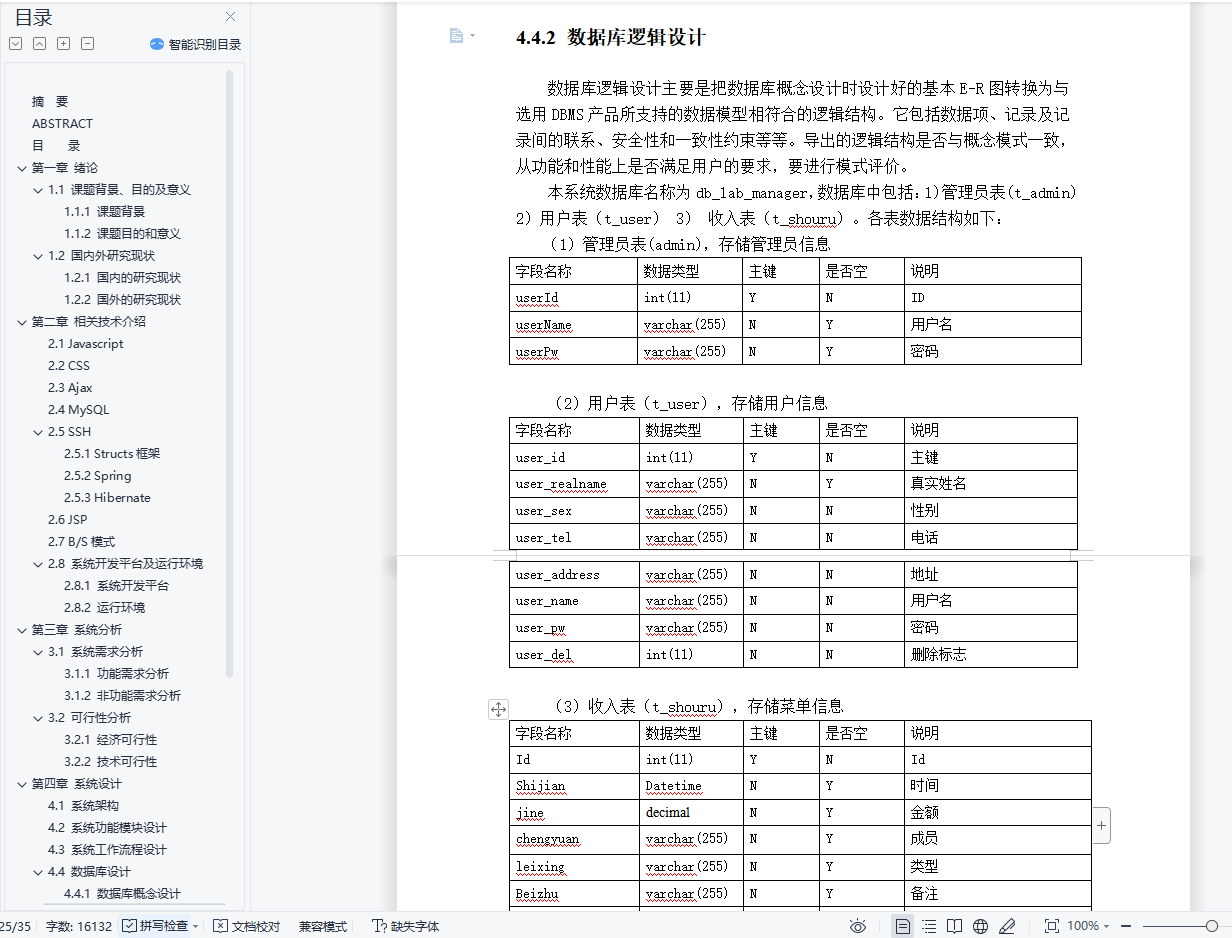Click the user_address field cell
This screenshot has width=1232, height=938.
click(x=574, y=575)
